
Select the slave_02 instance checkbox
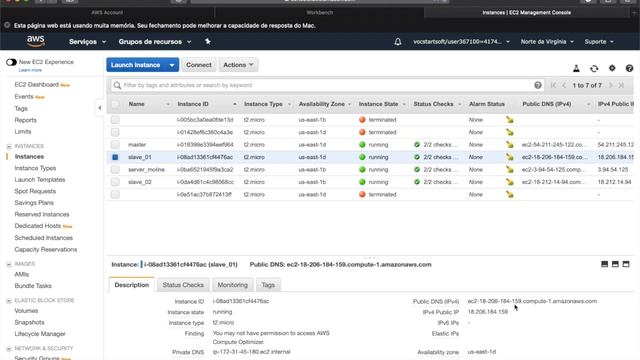point(115,182)
